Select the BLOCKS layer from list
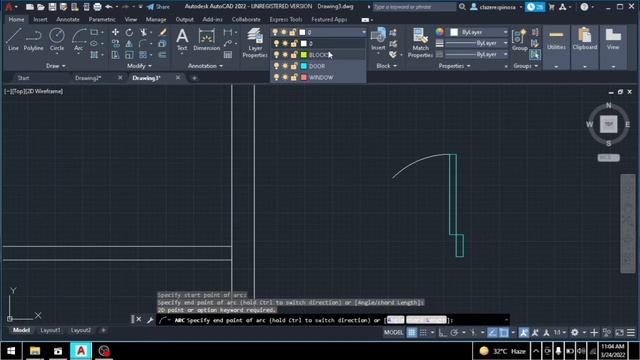Viewport: 640px width, 360px height. pos(318,55)
